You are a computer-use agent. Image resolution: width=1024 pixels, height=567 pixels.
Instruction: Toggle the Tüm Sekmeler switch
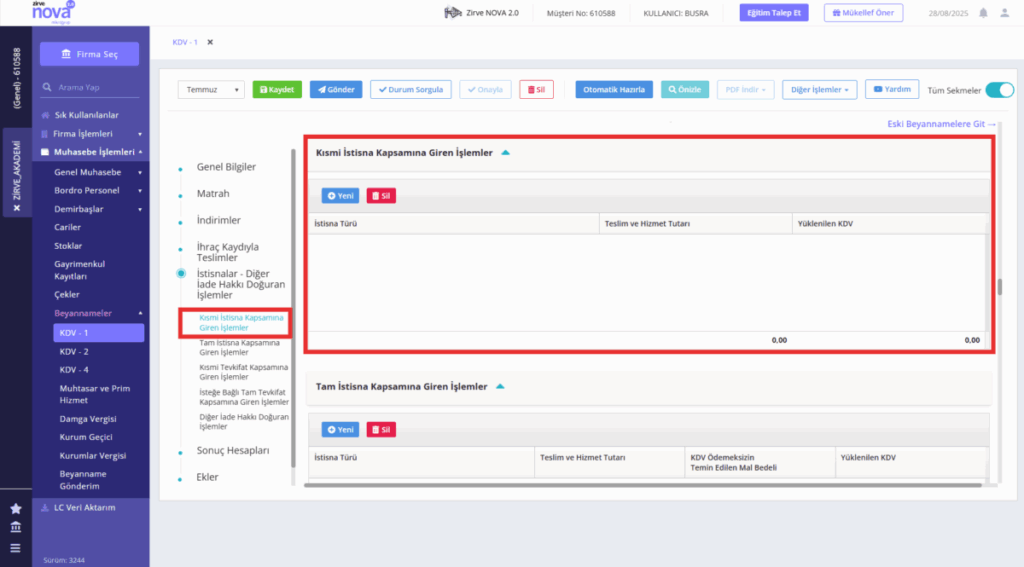[x=999, y=90]
